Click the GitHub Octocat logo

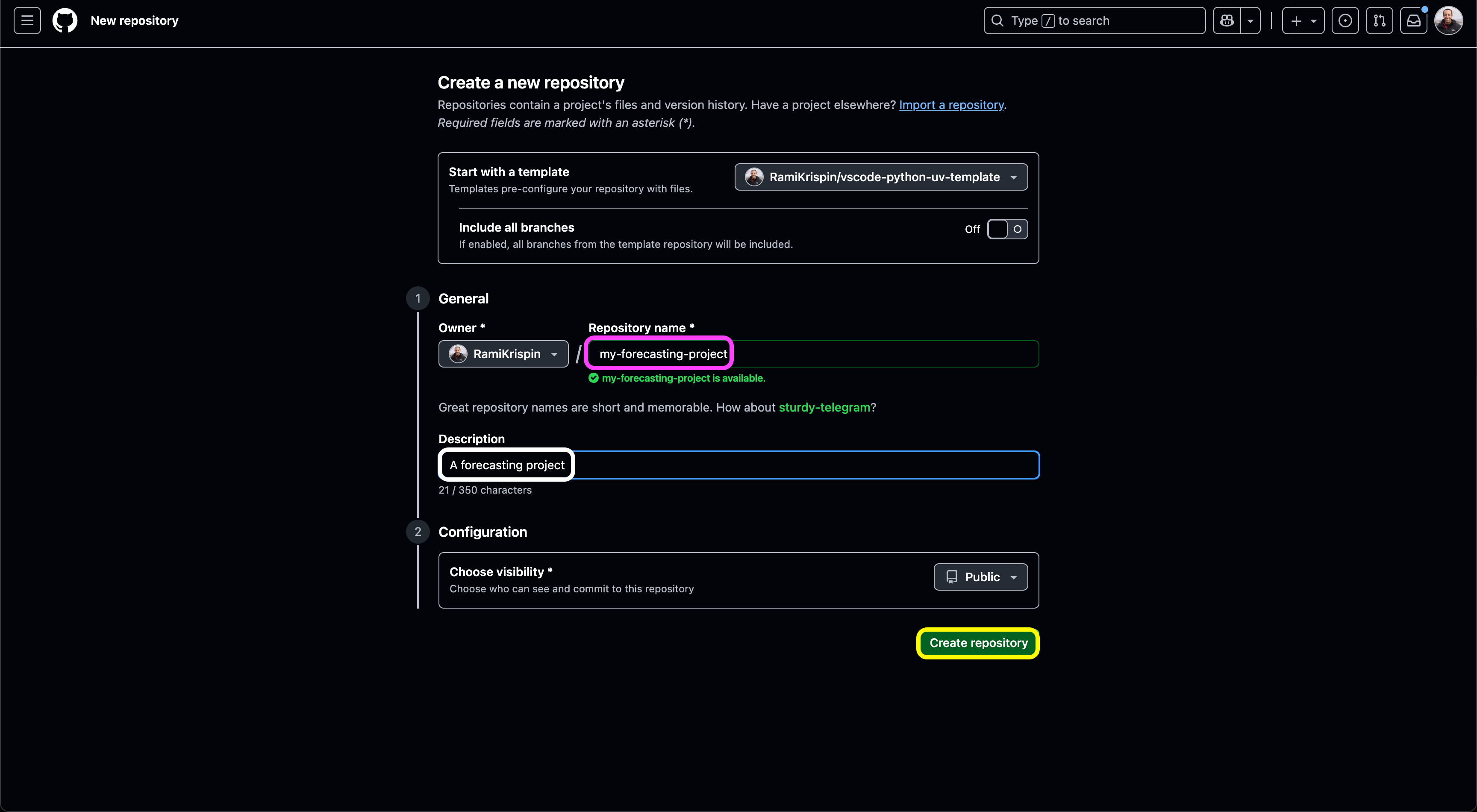pos(65,21)
